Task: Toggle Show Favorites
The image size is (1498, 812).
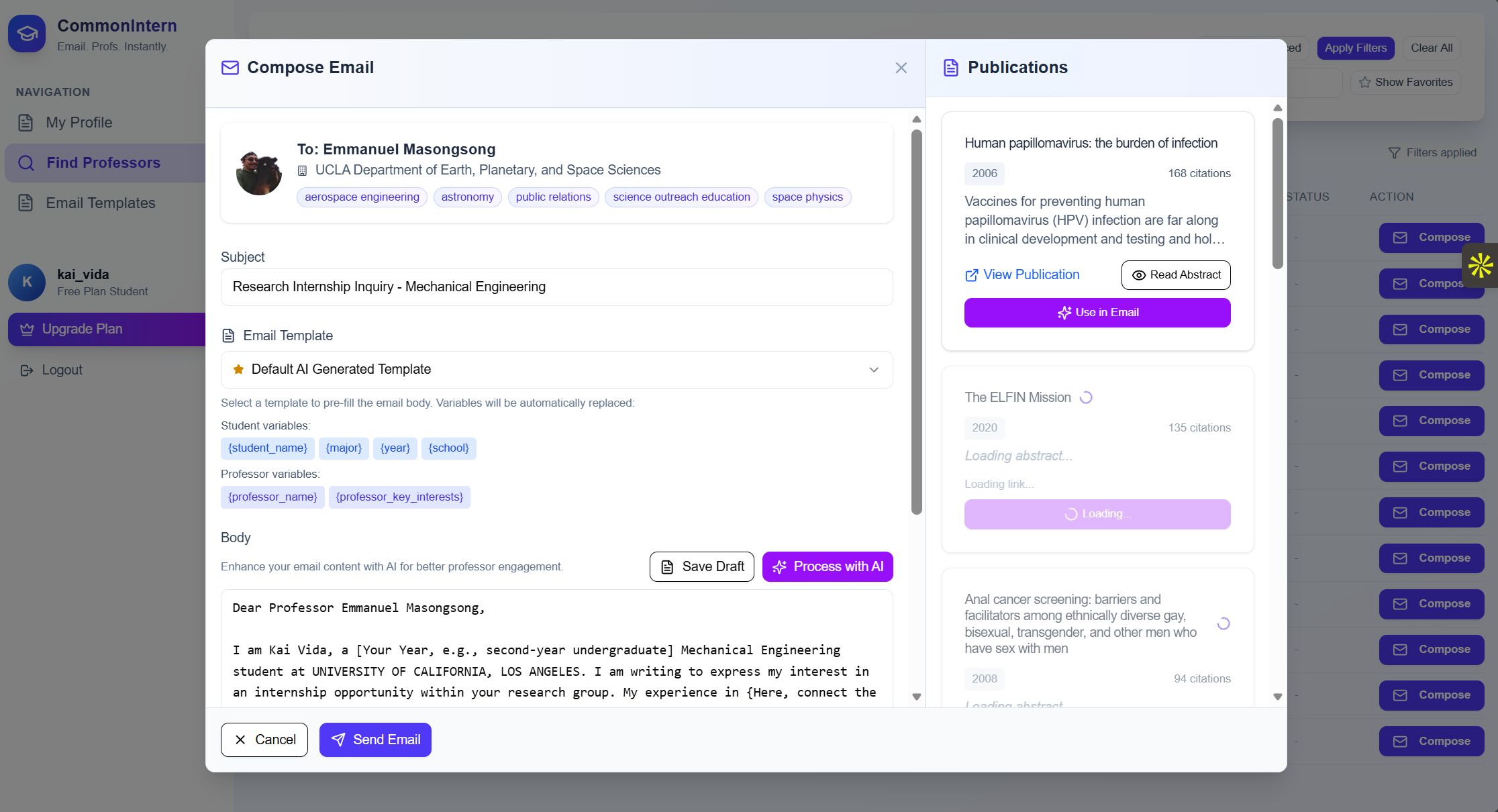Action: (x=1405, y=82)
